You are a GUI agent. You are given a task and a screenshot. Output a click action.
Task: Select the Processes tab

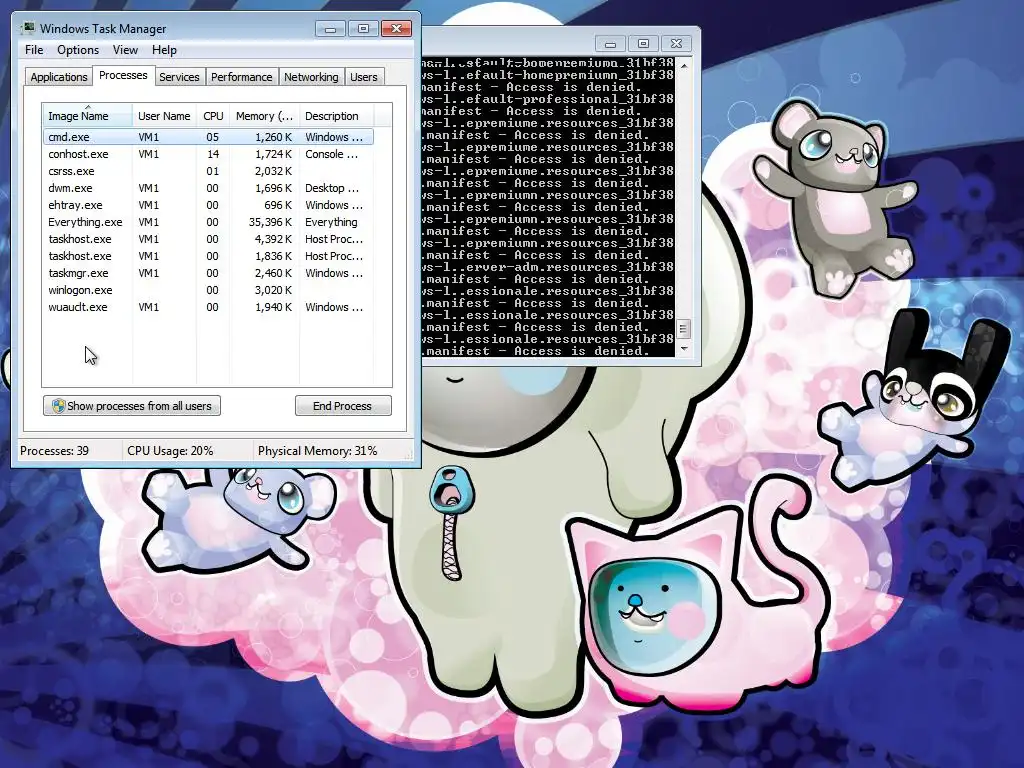(x=123, y=75)
